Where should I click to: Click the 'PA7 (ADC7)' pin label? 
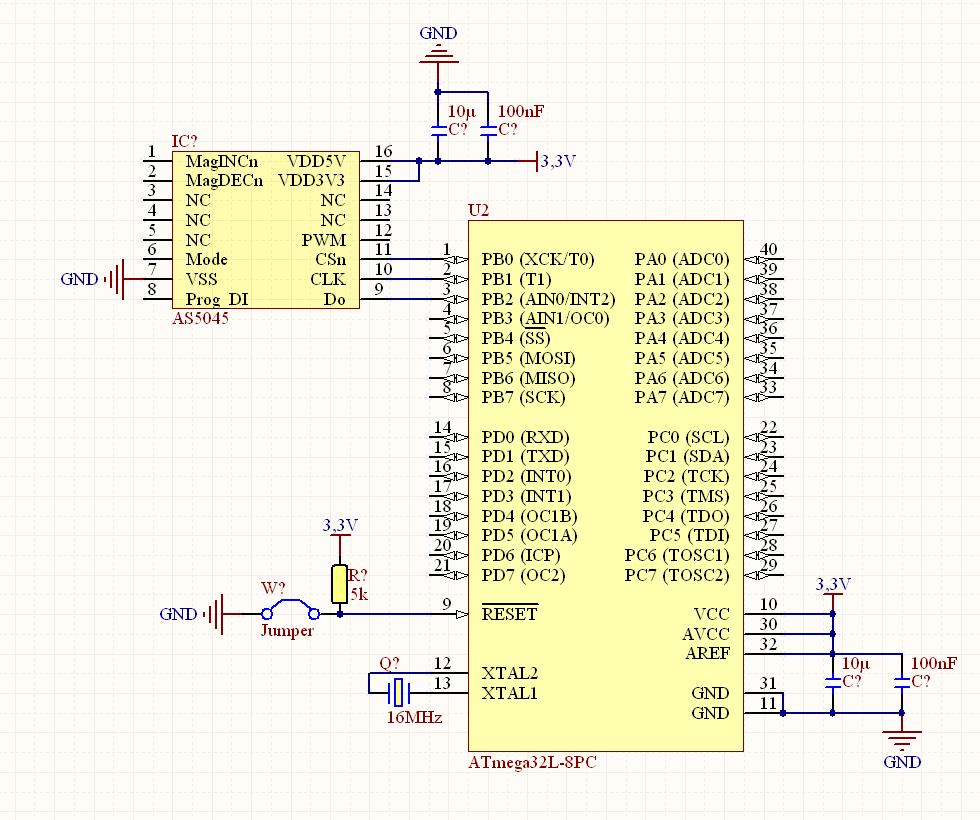(682, 398)
